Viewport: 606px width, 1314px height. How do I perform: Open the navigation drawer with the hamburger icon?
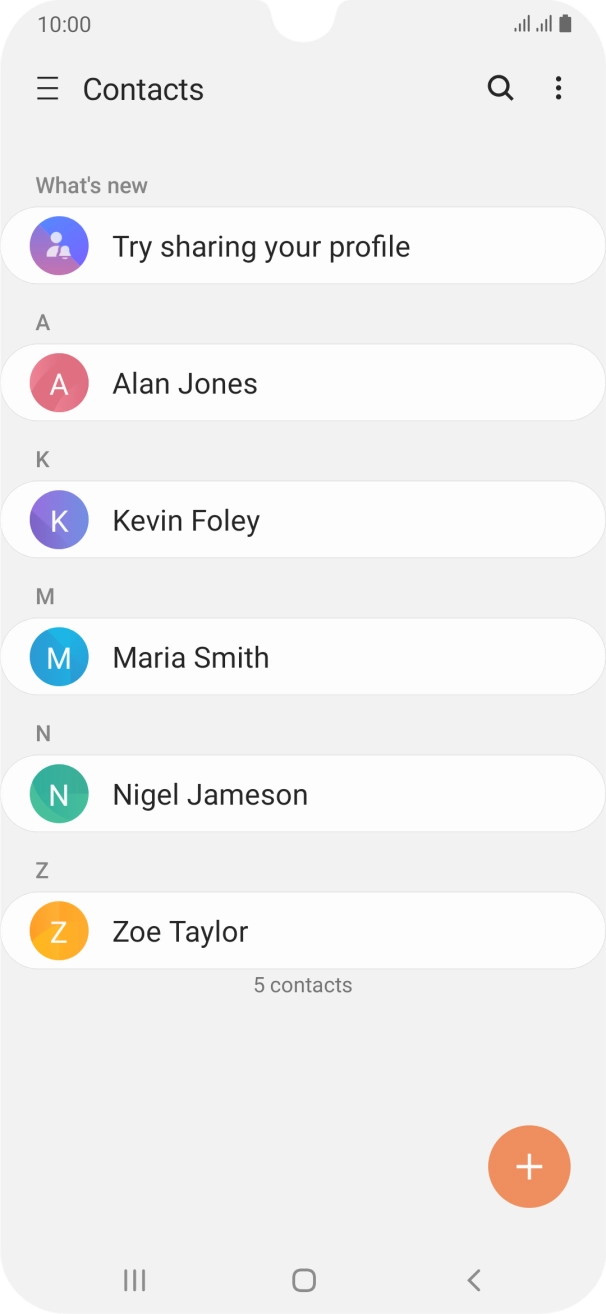coord(47,88)
